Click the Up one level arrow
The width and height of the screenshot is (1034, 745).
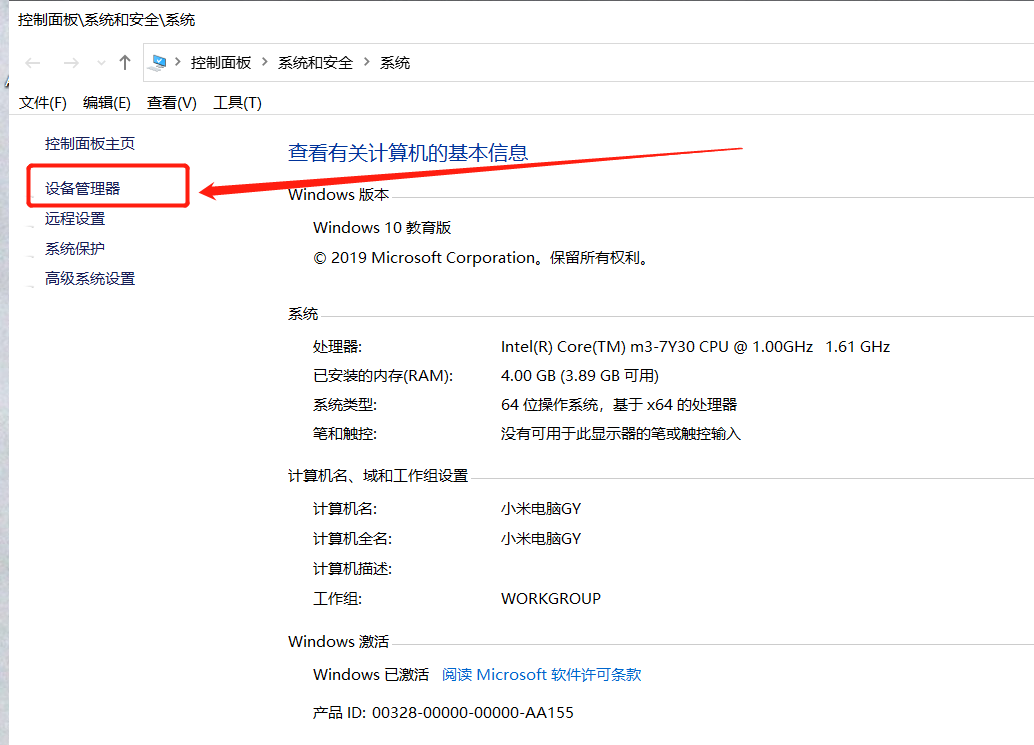point(124,61)
